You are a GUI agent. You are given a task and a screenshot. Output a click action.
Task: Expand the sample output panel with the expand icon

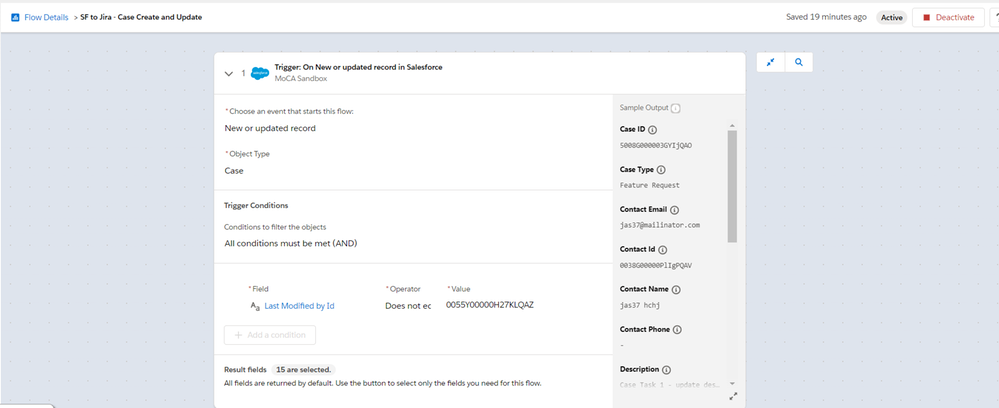coord(733,397)
